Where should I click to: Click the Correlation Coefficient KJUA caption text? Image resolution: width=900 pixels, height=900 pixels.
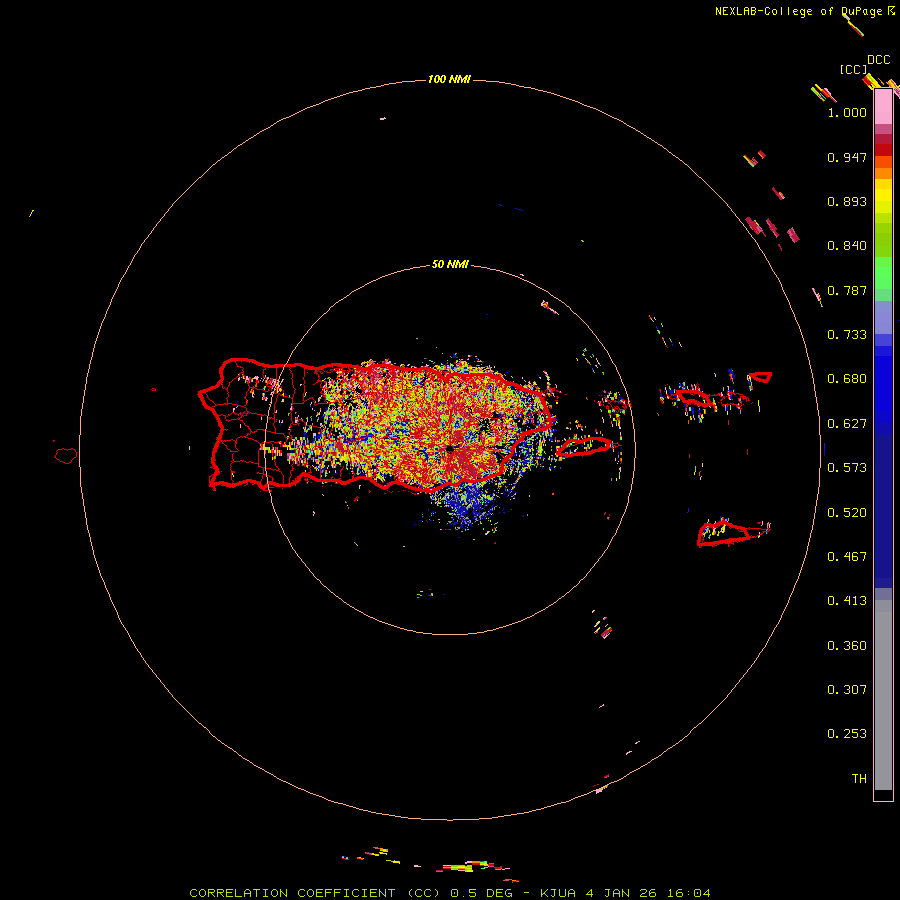(450, 893)
